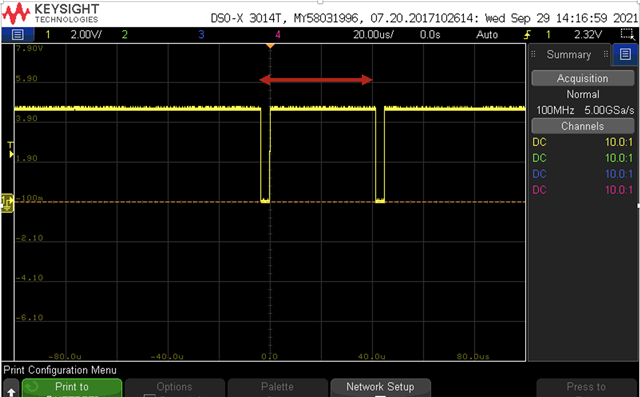This screenshot has height=397, width=640.
Task: Click the Summary panel left grip handle
Action: coord(533,54)
